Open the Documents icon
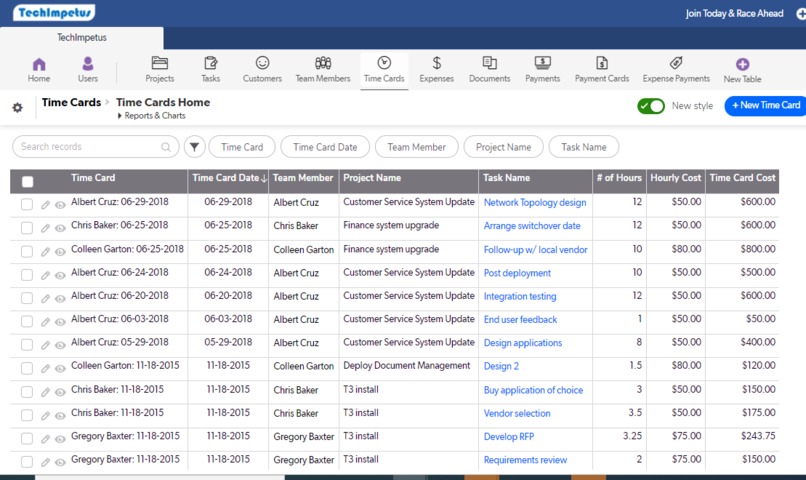 tap(489, 63)
